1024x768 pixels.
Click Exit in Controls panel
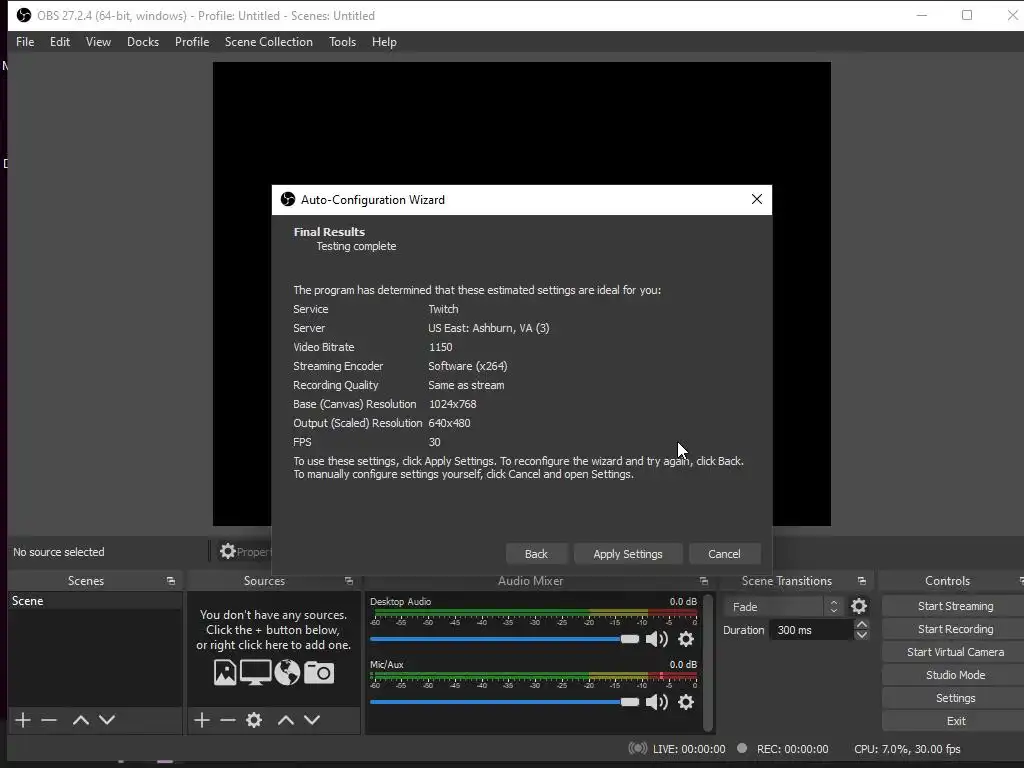[955, 721]
